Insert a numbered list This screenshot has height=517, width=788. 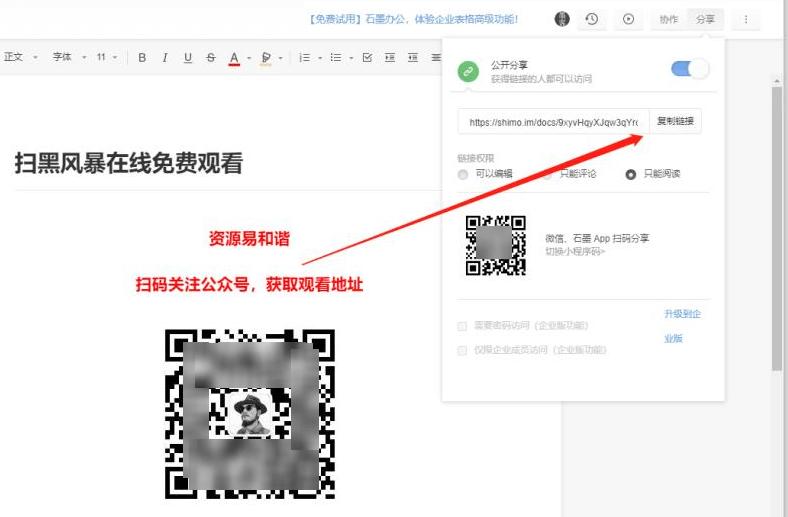[x=305, y=58]
